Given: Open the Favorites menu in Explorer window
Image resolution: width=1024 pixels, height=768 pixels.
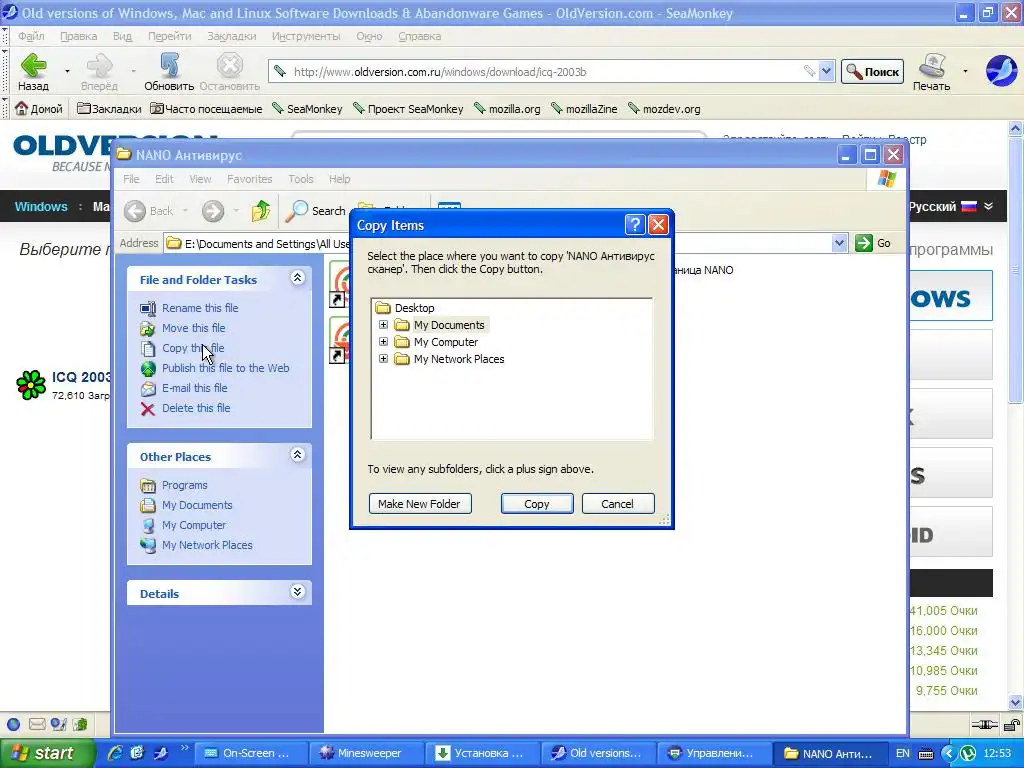Looking at the screenshot, I should (249, 178).
